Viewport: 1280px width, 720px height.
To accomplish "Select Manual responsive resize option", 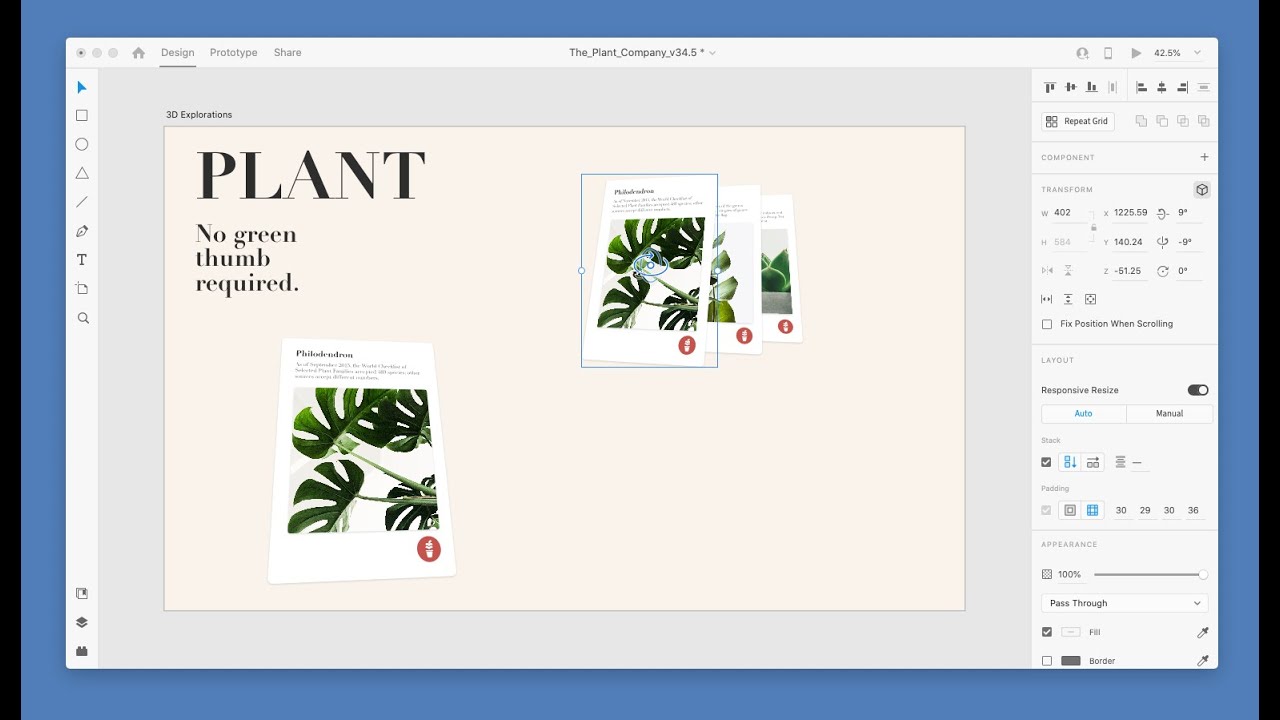I will pyautogui.click(x=1169, y=413).
